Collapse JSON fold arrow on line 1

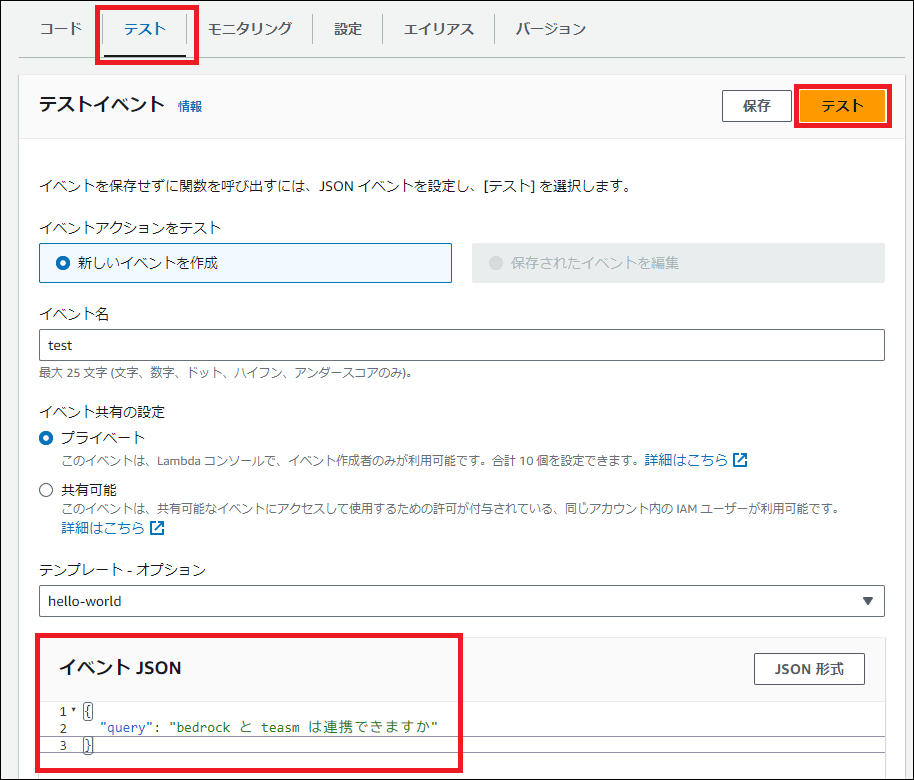pyautogui.click(x=73, y=710)
